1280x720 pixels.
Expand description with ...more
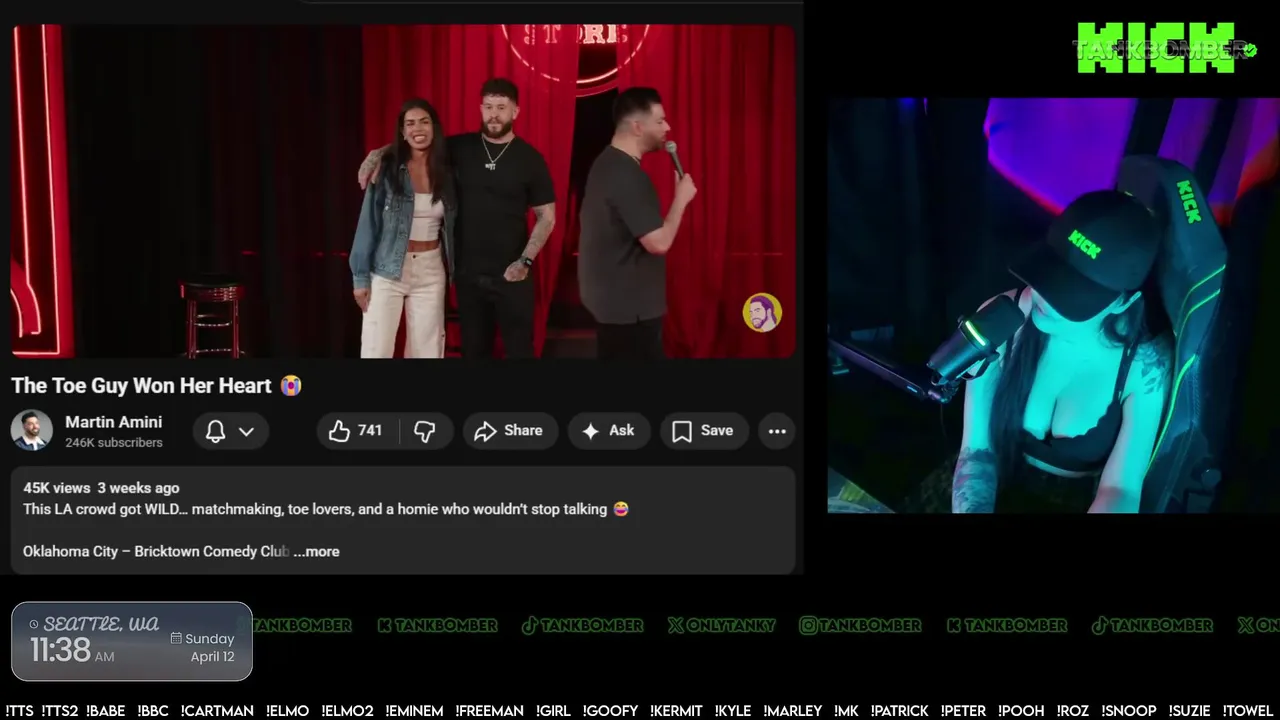(x=317, y=551)
